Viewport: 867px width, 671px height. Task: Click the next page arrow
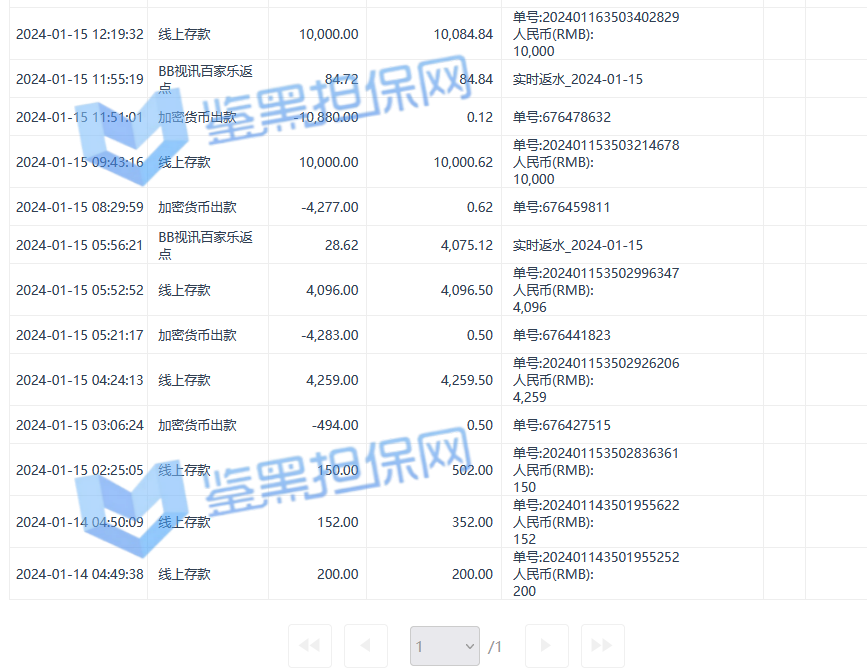coord(546,646)
